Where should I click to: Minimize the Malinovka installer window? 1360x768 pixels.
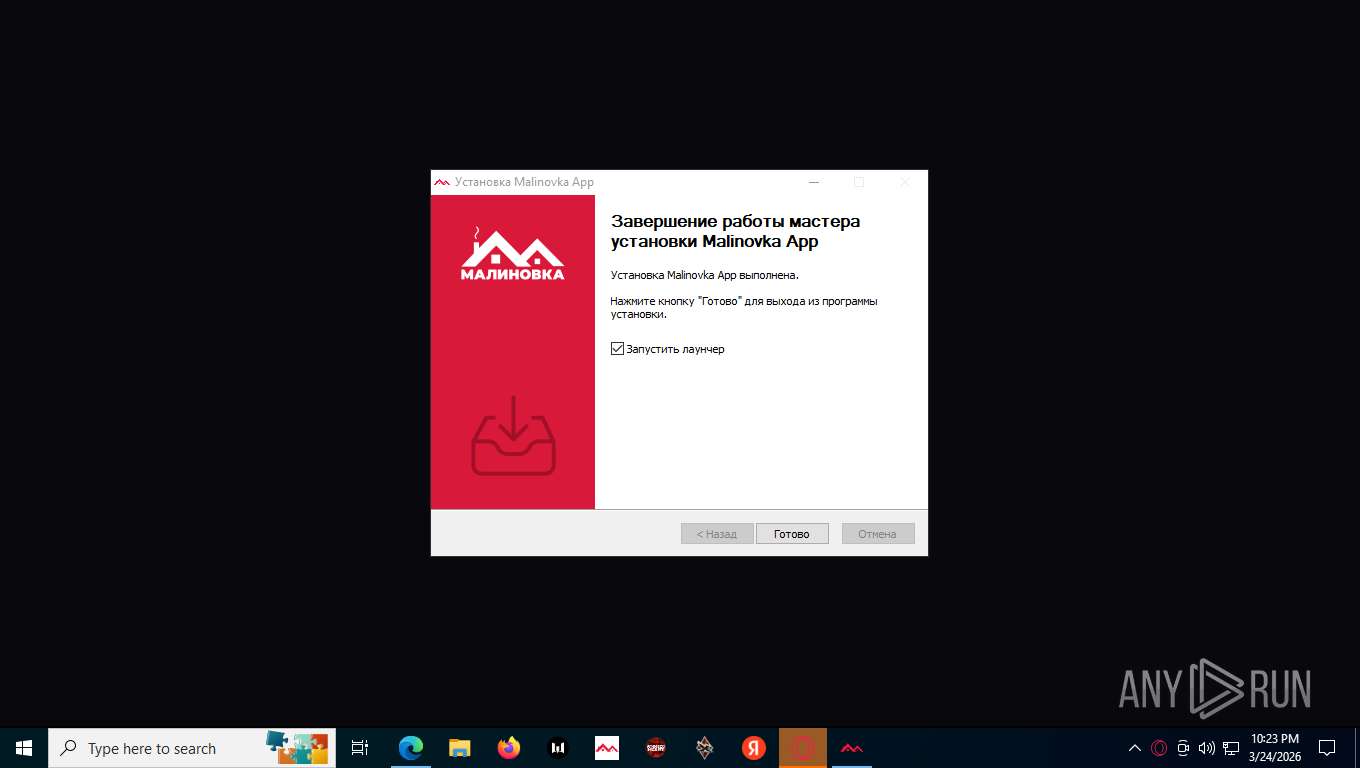point(814,182)
